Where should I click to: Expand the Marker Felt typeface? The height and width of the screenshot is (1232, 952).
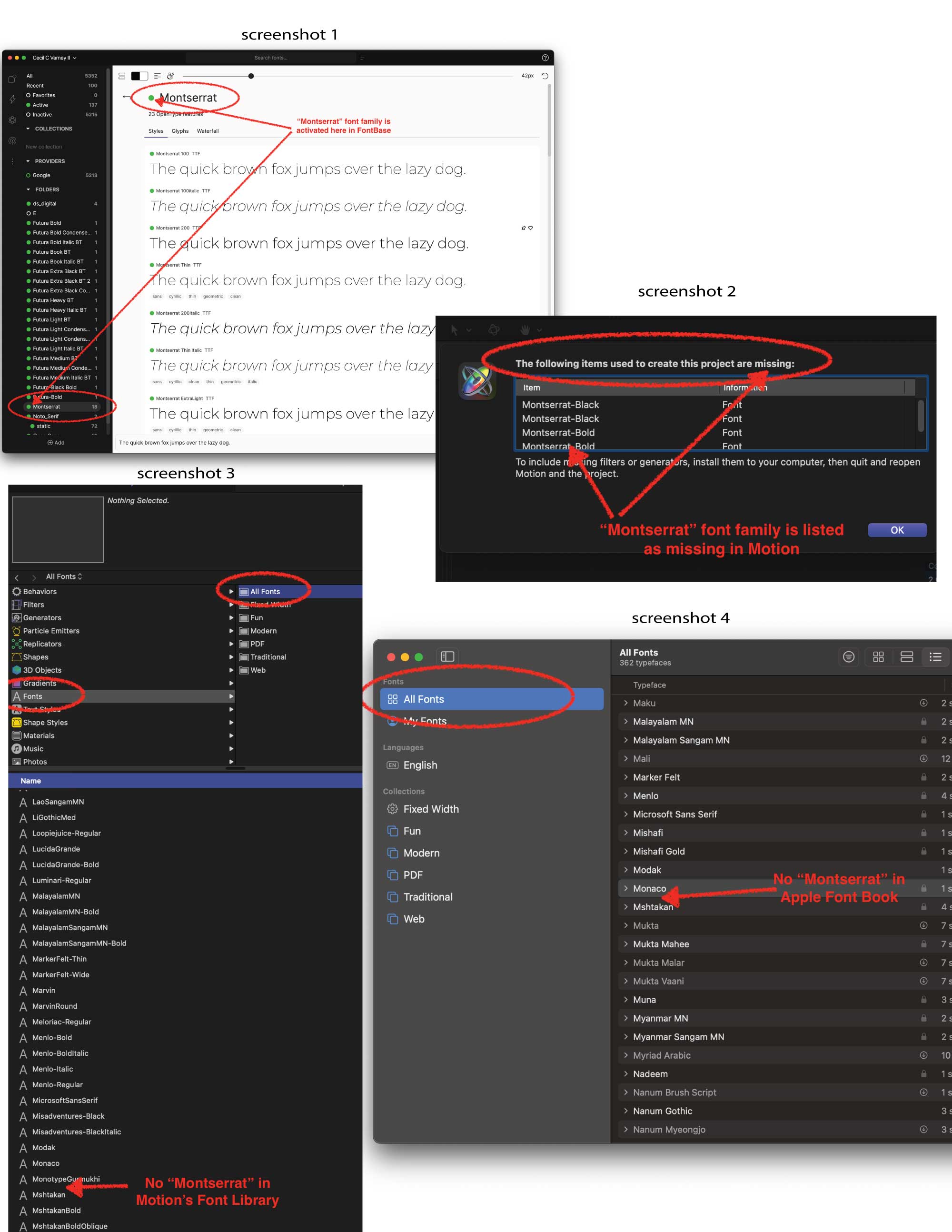(x=625, y=777)
